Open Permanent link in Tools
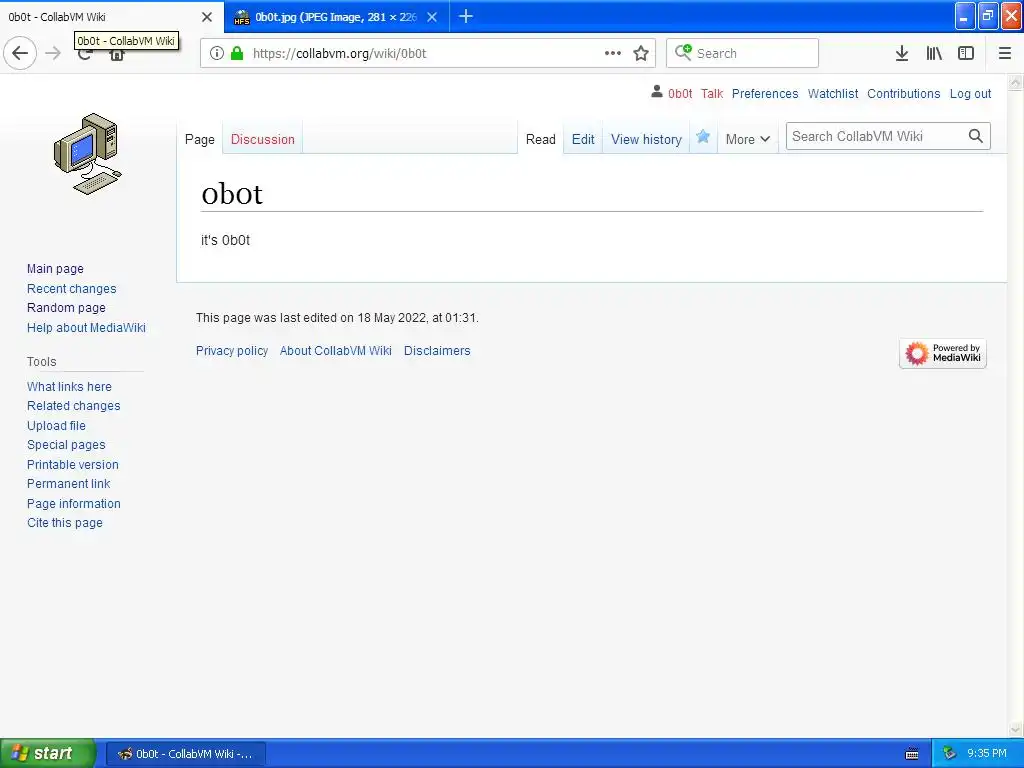The width and height of the screenshot is (1024, 768). point(69,483)
